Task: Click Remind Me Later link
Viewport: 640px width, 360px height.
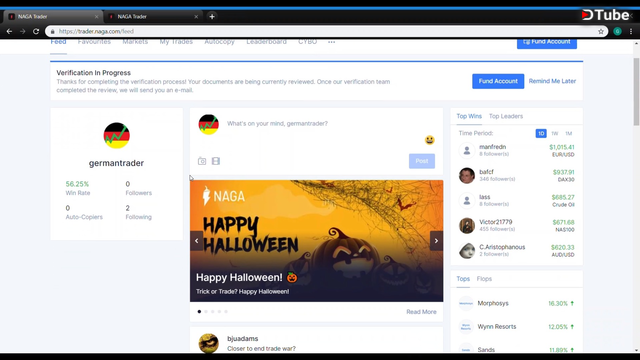Action: 552,81
